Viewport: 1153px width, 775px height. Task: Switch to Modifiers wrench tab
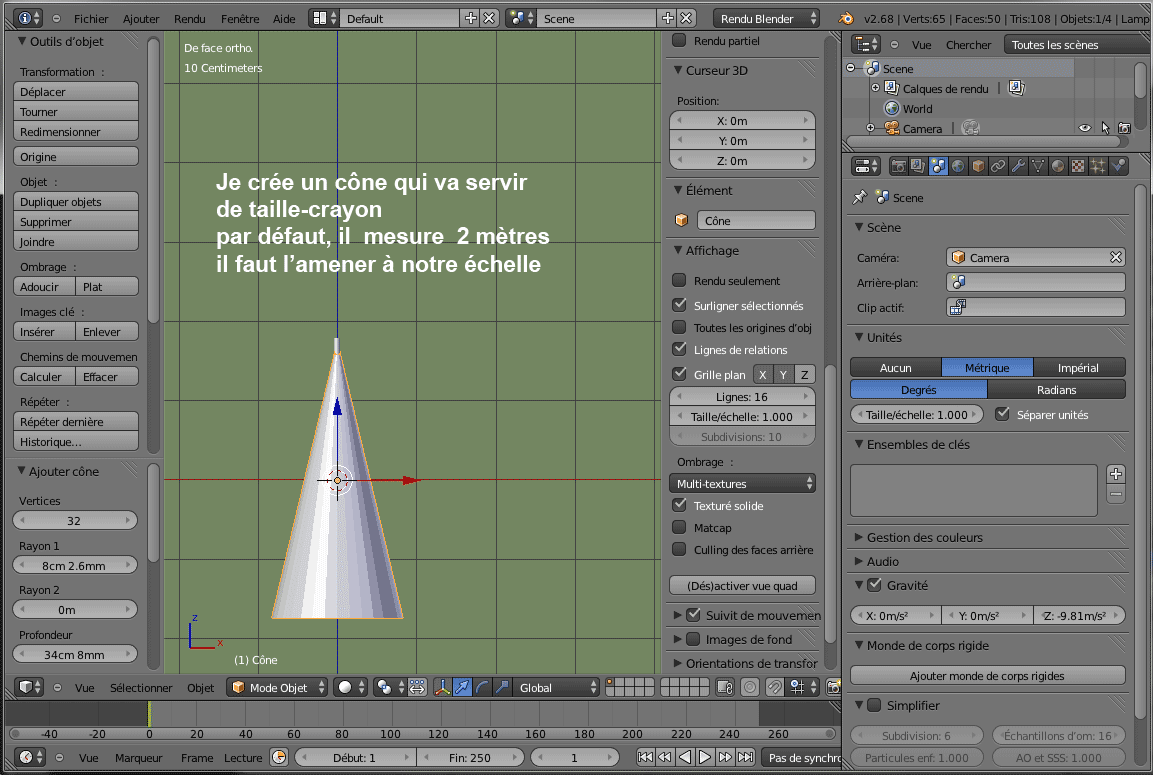click(x=1018, y=166)
